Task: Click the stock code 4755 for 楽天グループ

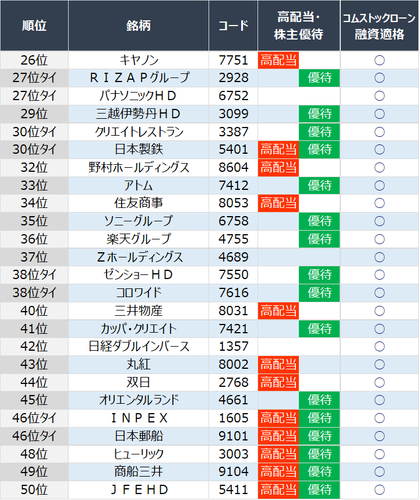Action: pos(233,239)
